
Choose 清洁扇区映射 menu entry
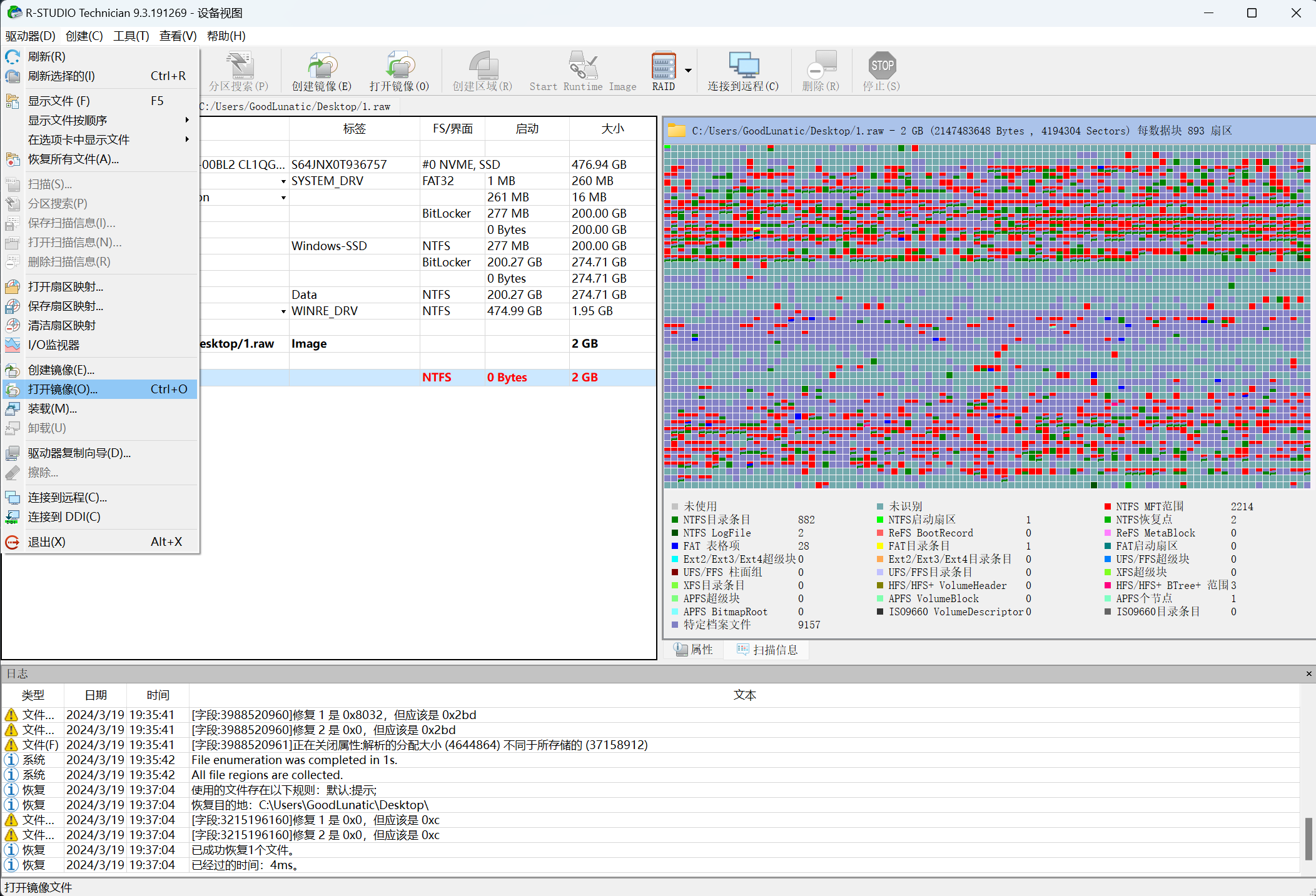point(100,325)
